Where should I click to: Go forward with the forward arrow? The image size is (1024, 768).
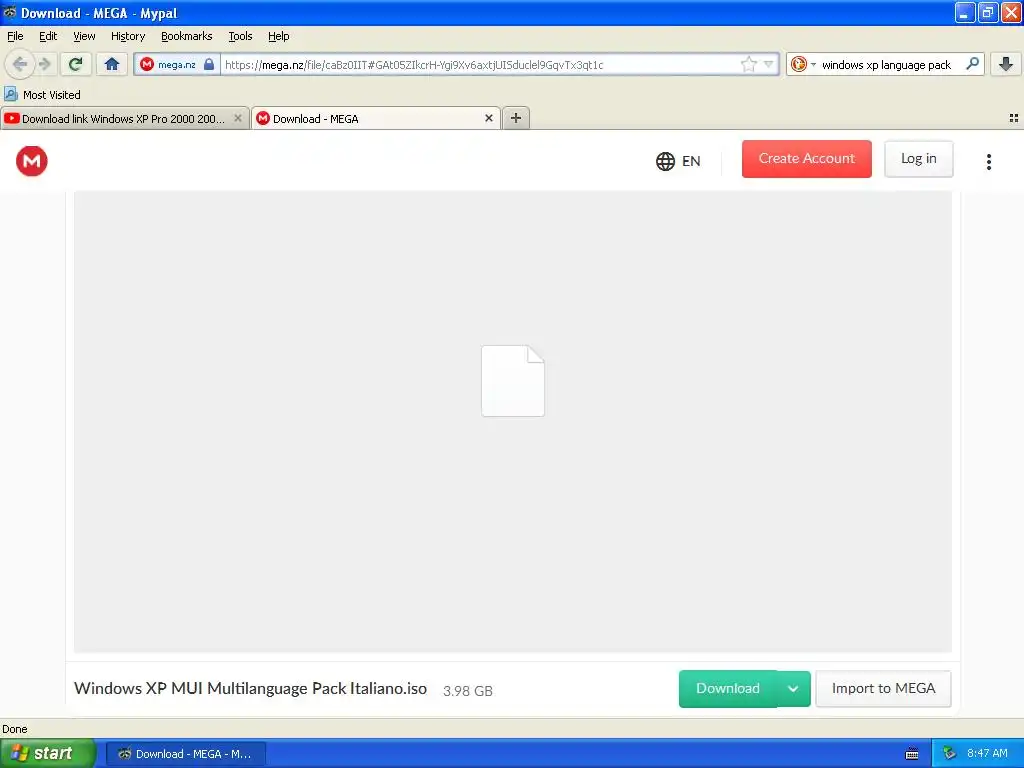click(44, 64)
